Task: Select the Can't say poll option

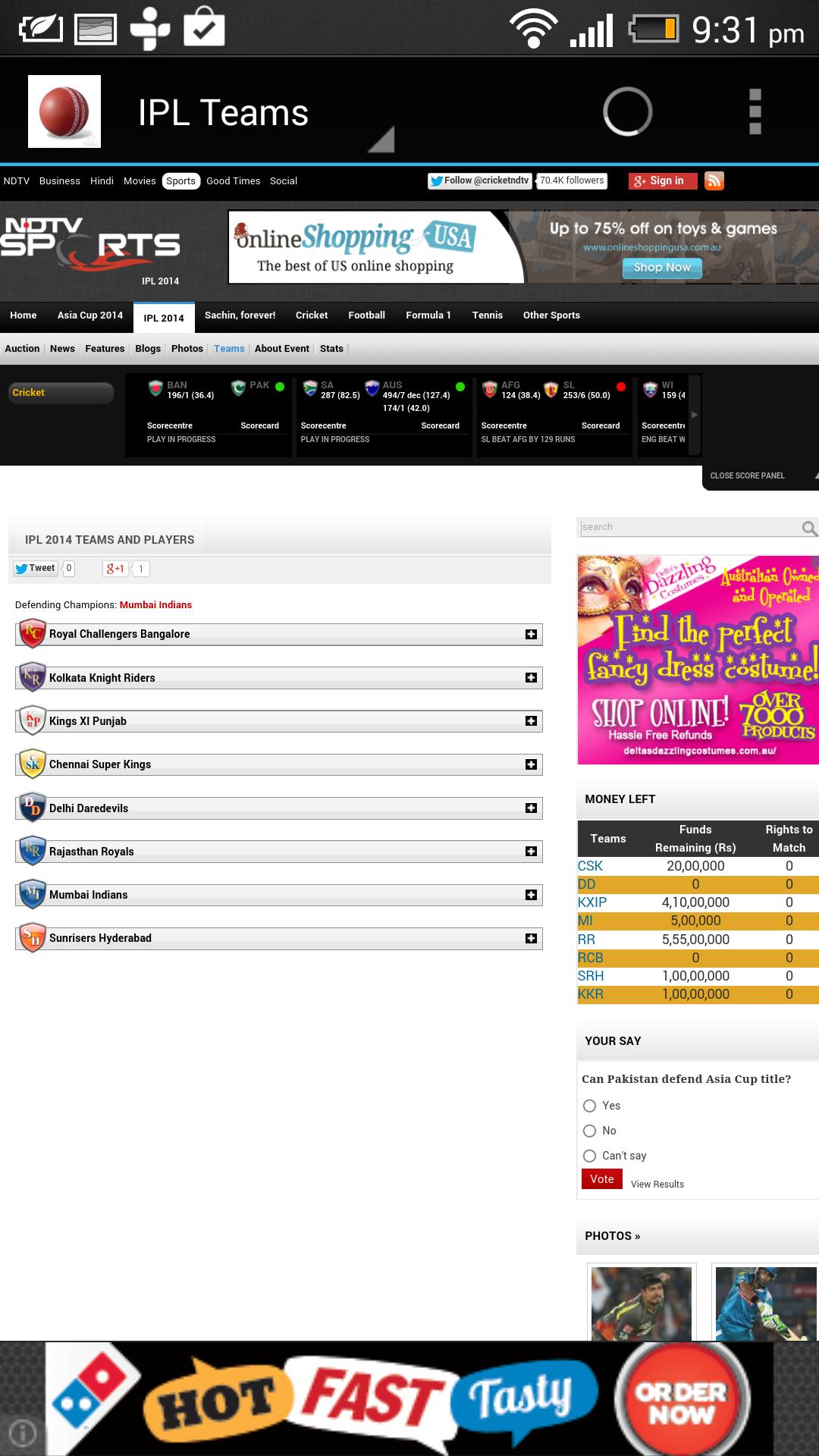Action: 590,1156
